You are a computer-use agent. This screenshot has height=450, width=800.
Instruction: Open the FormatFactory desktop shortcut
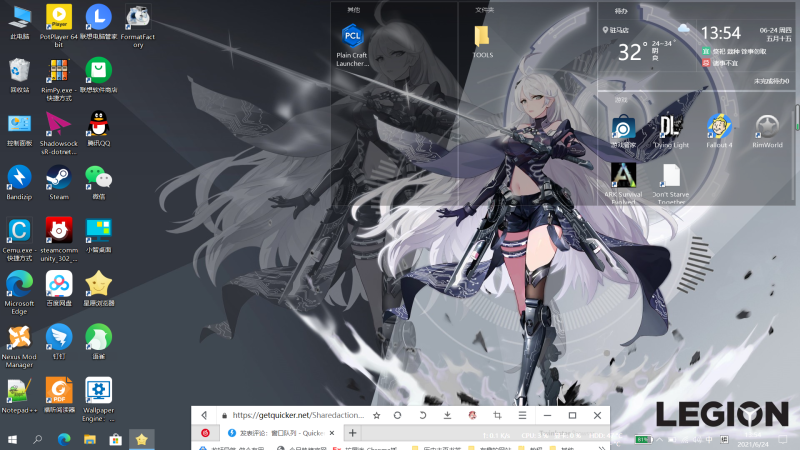tap(138, 26)
